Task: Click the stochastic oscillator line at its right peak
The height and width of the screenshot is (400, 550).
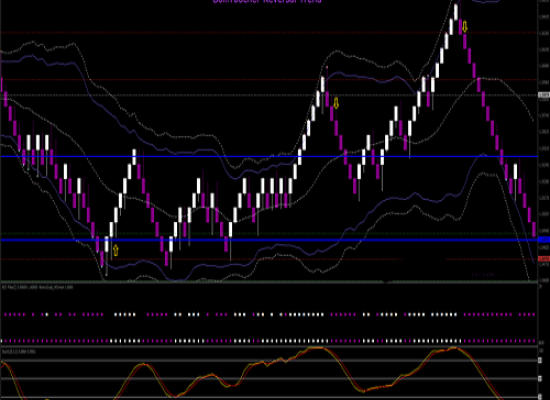Action: pos(454,348)
